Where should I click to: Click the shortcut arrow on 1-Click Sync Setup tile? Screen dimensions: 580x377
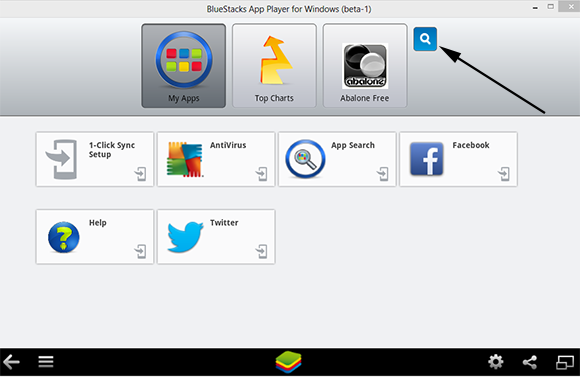pos(140,174)
